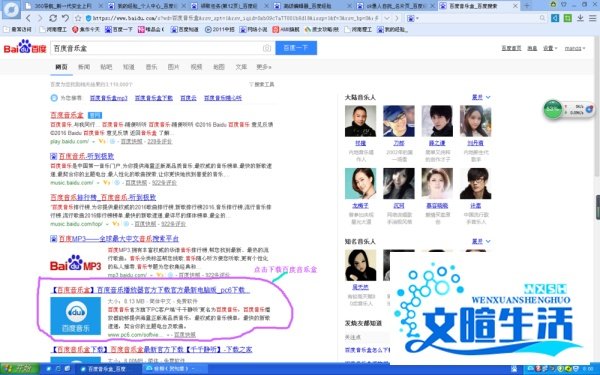The width and height of the screenshot is (600, 375).
Task: Close the active 百度音乐盒 search tab
Action: tap(515, 6)
